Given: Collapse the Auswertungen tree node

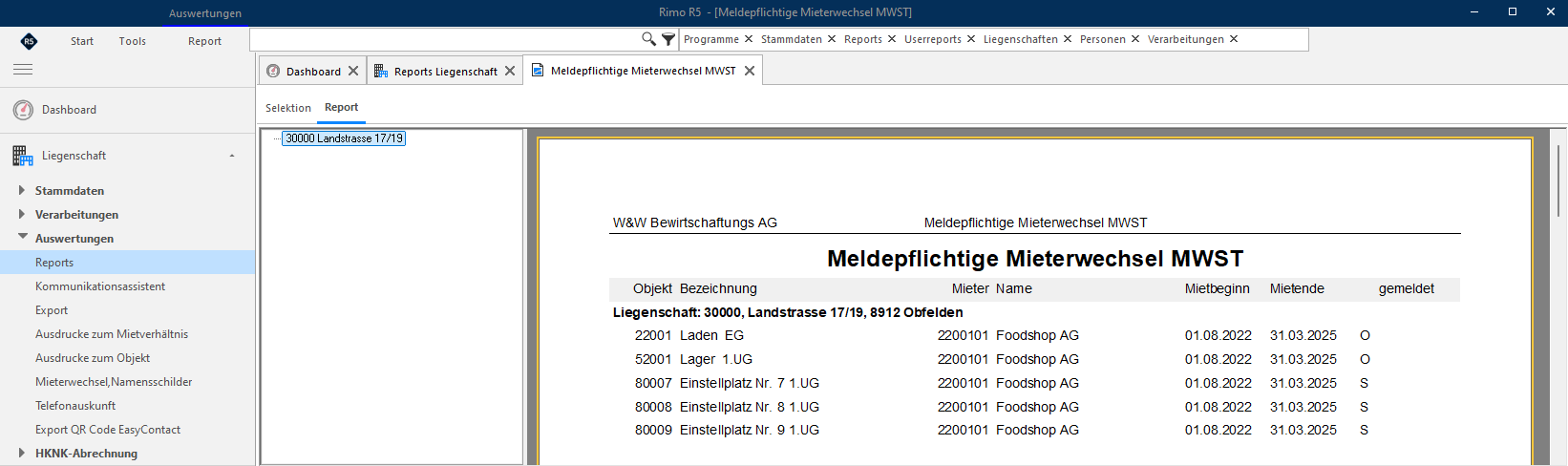Looking at the screenshot, I should (x=22, y=237).
